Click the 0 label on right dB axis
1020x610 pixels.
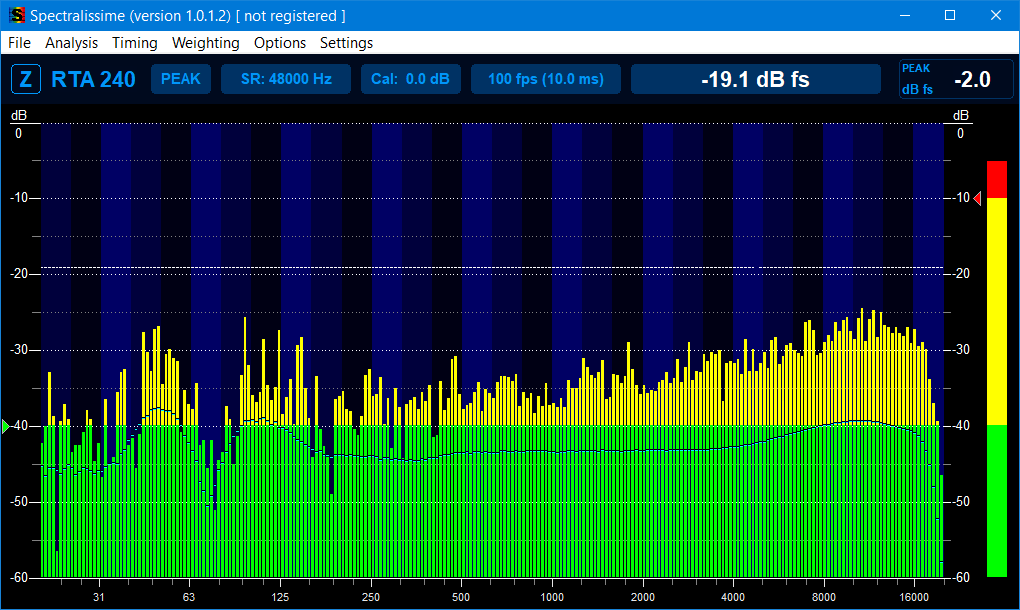click(x=961, y=133)
